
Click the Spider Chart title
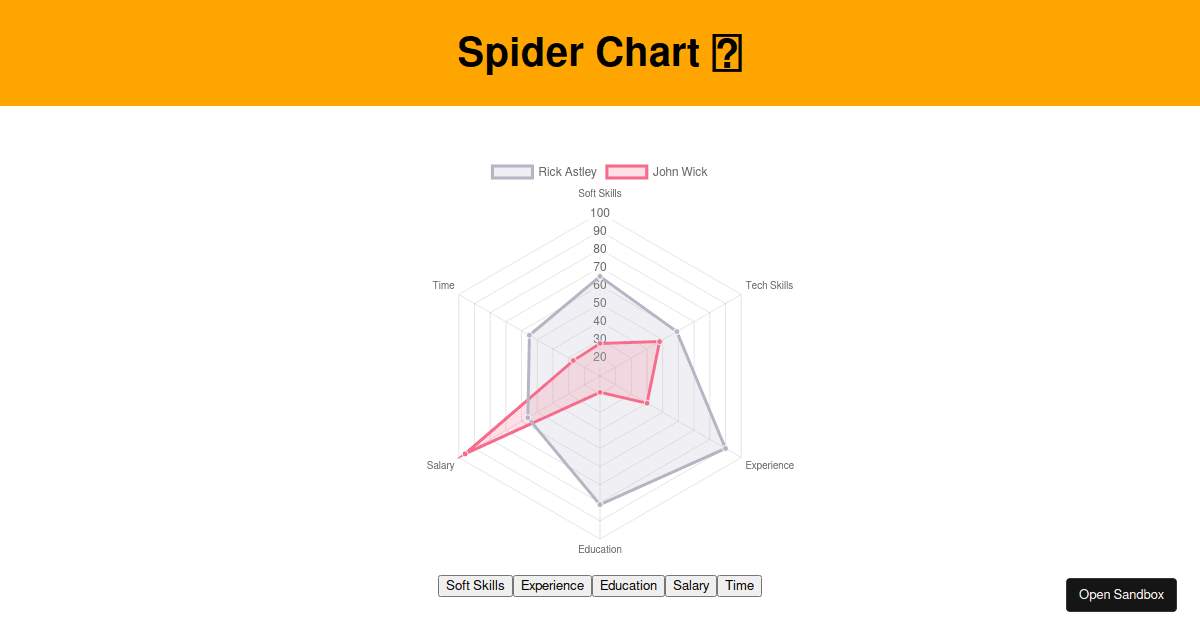point(600,52)
